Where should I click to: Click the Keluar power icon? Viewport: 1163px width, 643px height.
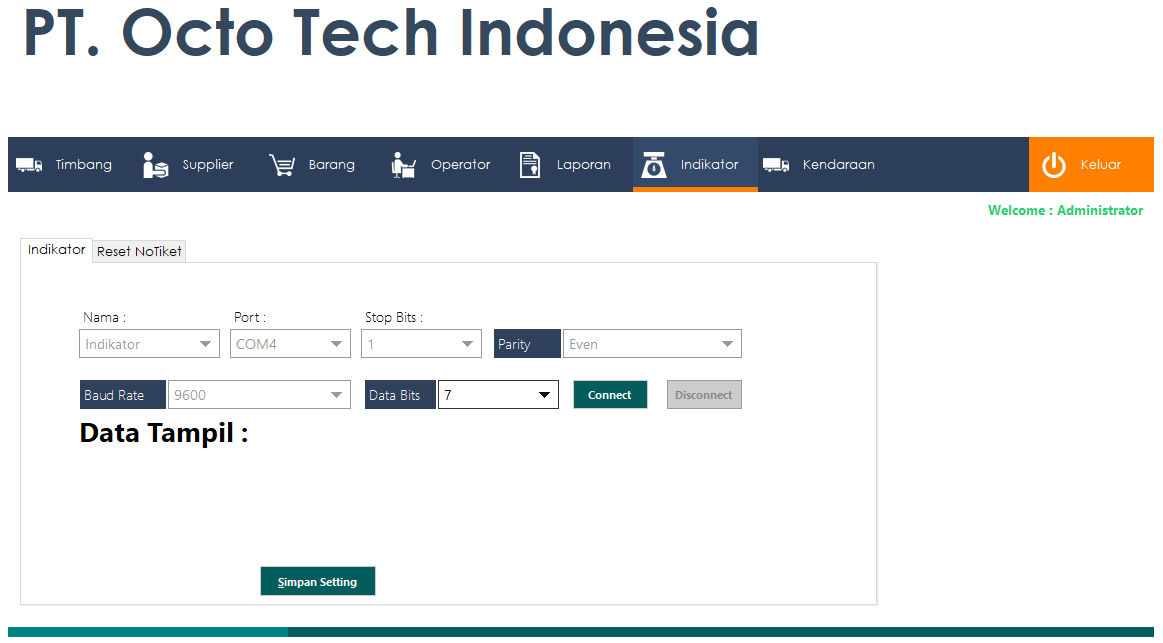[1054, 165]
